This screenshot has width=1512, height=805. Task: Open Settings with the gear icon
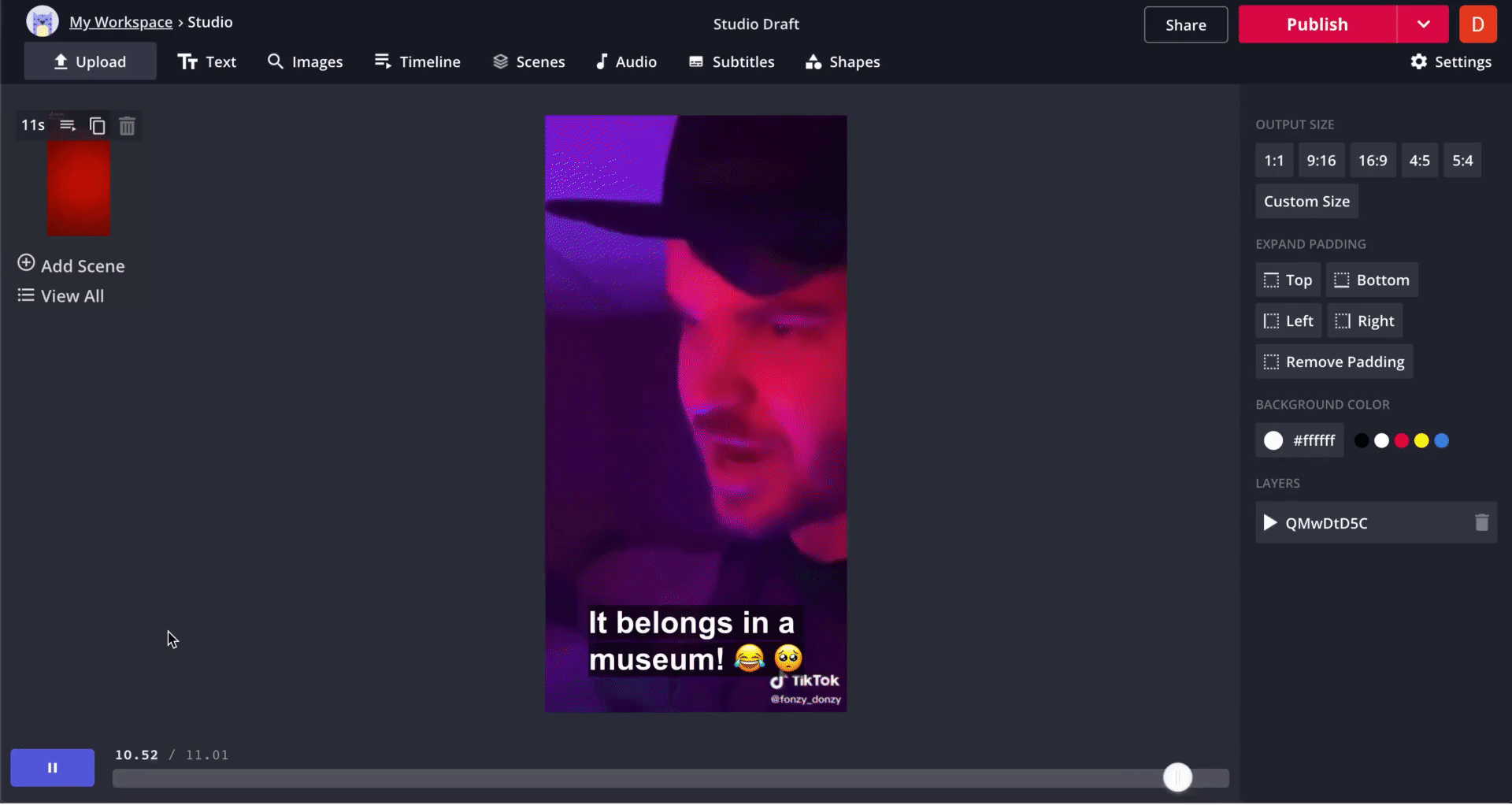click(1451, 61)
